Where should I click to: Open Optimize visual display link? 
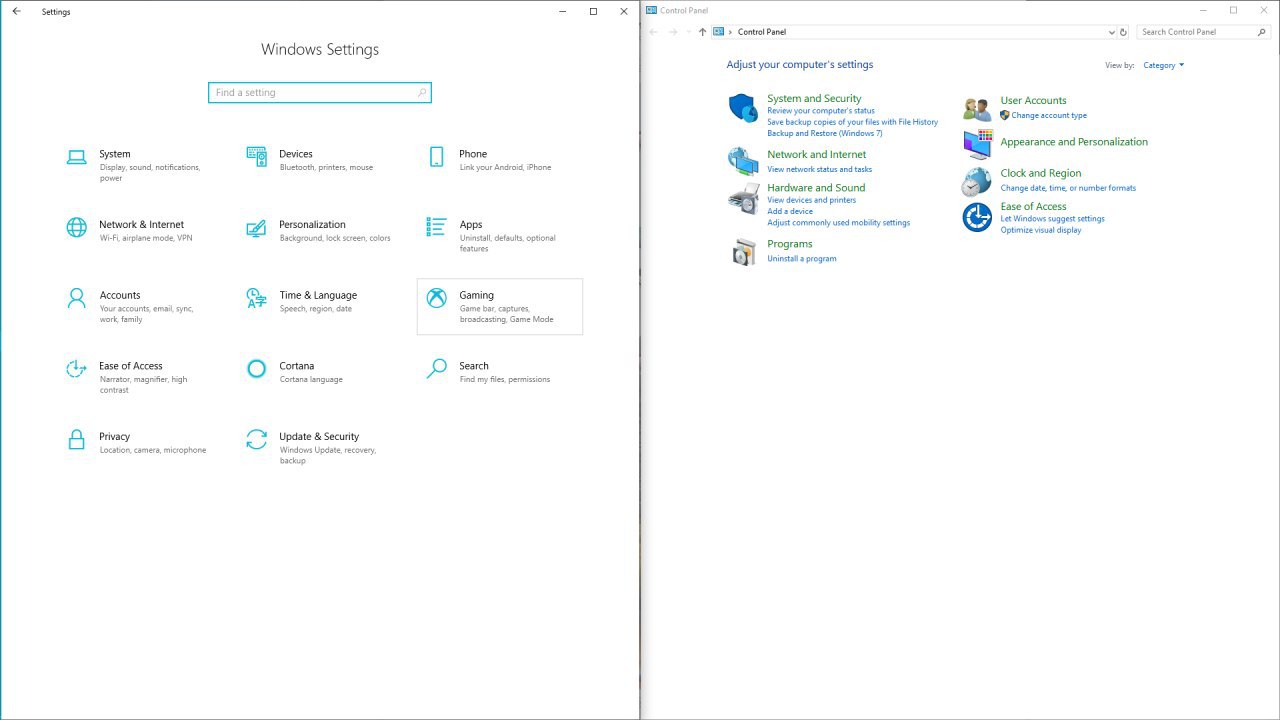(1041, 230)
